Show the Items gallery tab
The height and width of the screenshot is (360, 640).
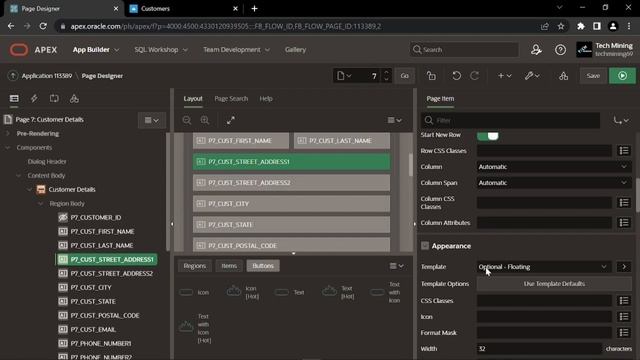(x=229, y=266)
